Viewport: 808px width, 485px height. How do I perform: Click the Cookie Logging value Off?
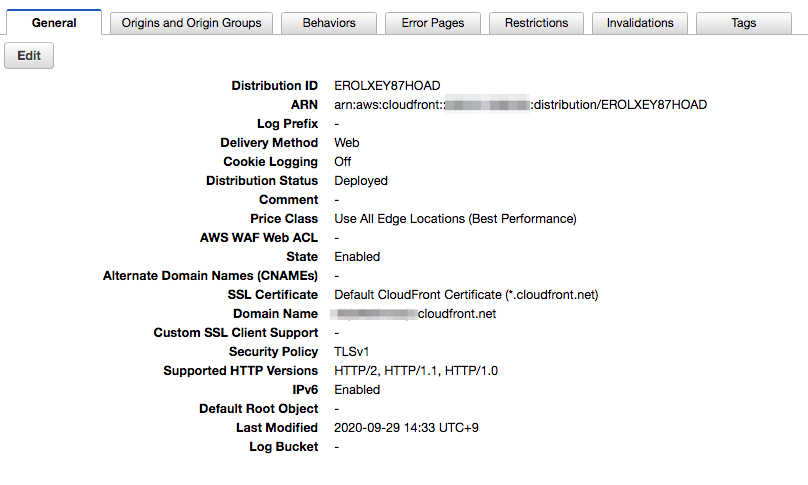pyautogui.click(x=343, y=162)
